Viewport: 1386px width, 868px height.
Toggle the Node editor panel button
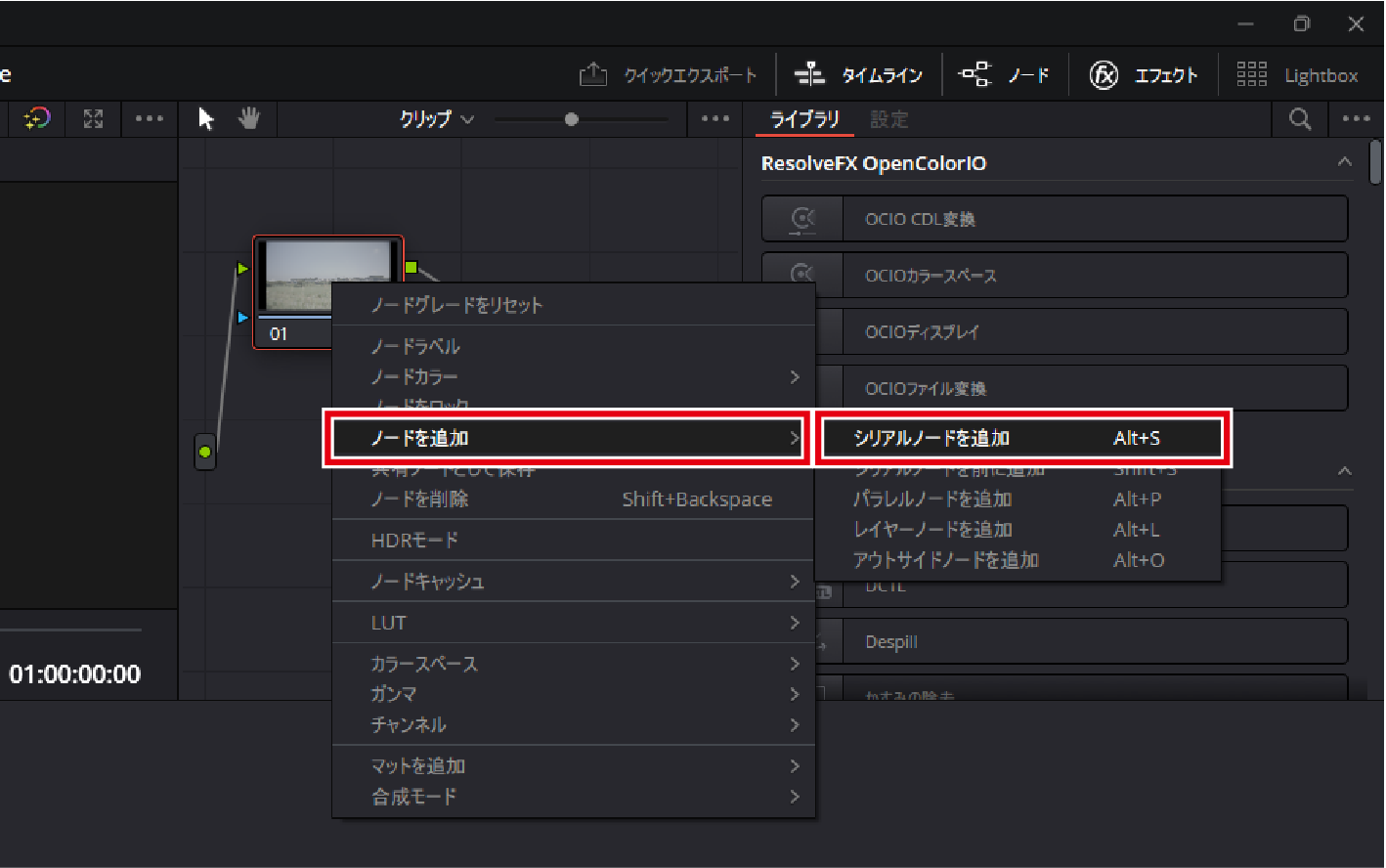[x=1005, y=75]
